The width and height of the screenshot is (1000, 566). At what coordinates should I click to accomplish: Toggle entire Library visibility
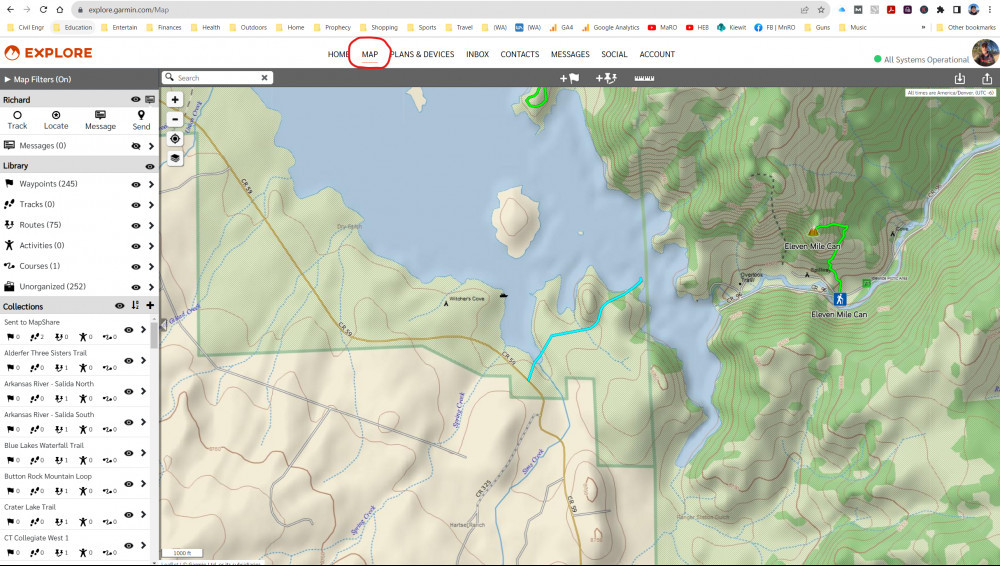click(x=150, y=167)
